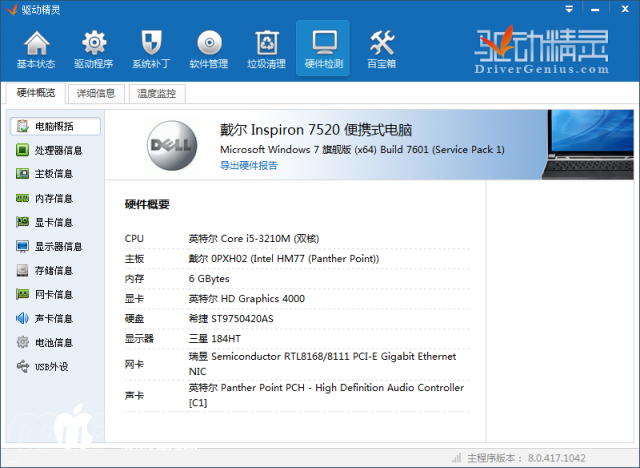Image resolution: width=640 pixels, height=468 pixels.
Task: Open the 百宝箱 toolbox
Action: coord(381,50)
